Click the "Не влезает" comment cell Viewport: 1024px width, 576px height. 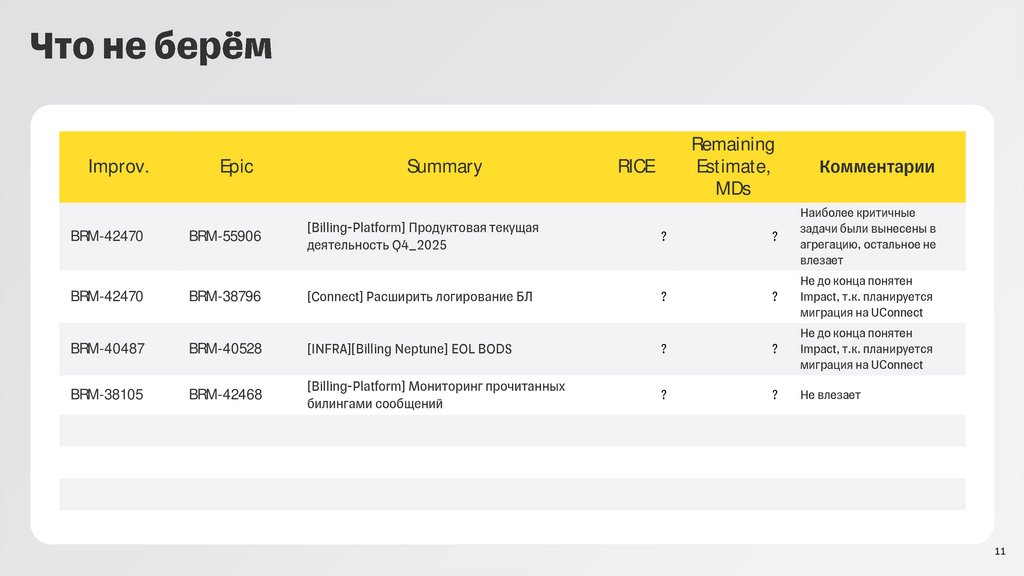830,395
